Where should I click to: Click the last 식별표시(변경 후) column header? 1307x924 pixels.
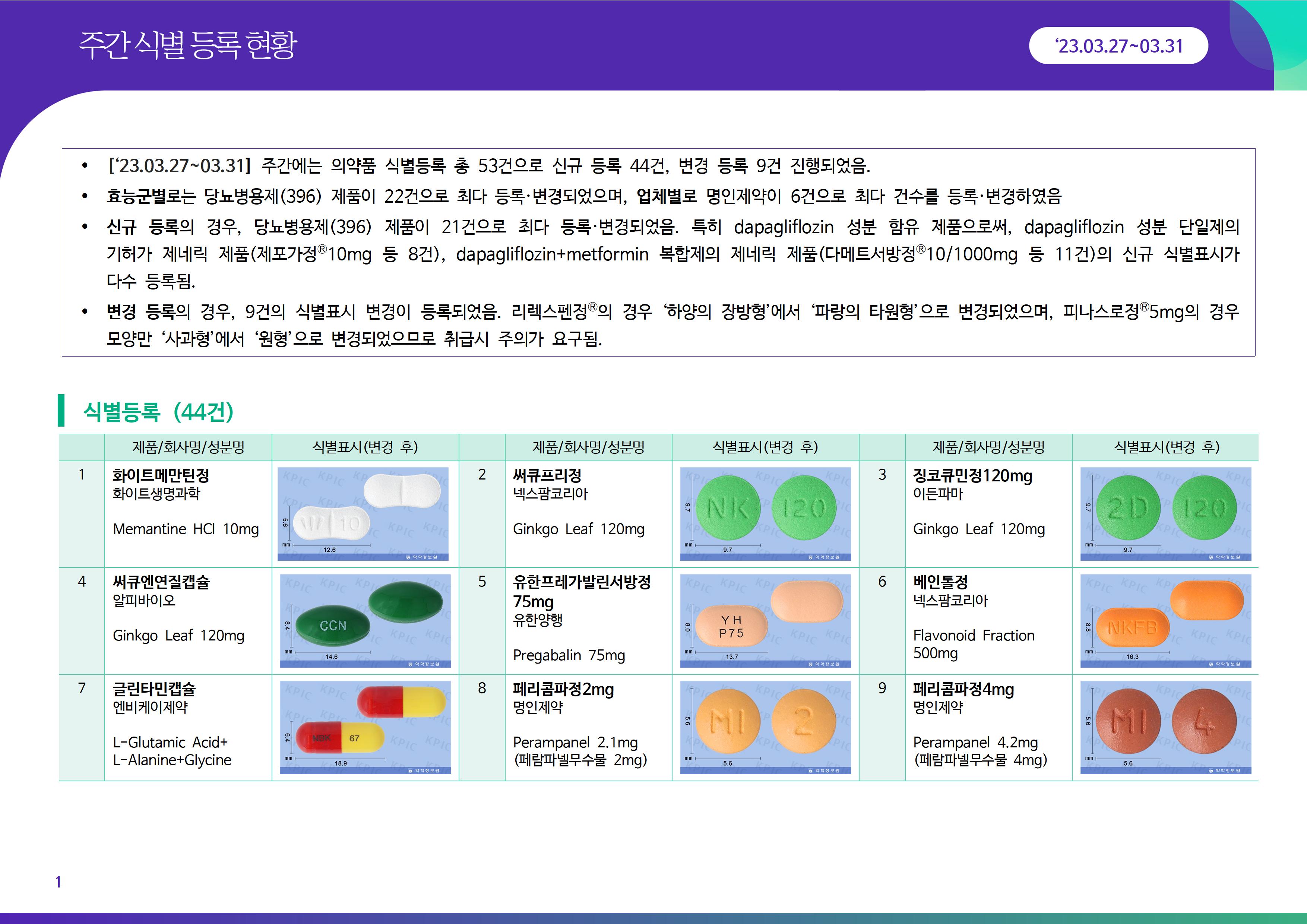pos(1166,447)
